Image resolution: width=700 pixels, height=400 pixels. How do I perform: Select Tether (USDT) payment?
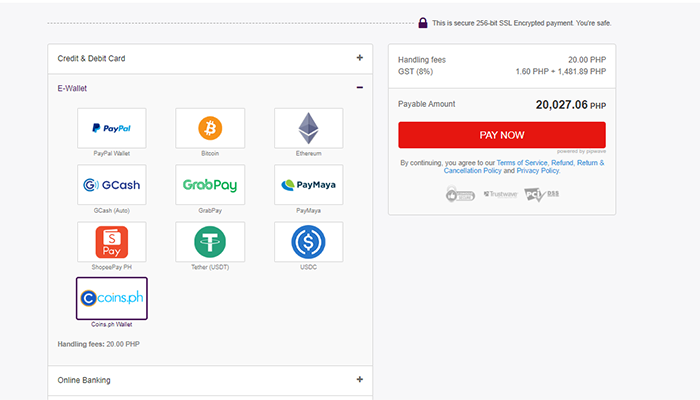(210, 242)
